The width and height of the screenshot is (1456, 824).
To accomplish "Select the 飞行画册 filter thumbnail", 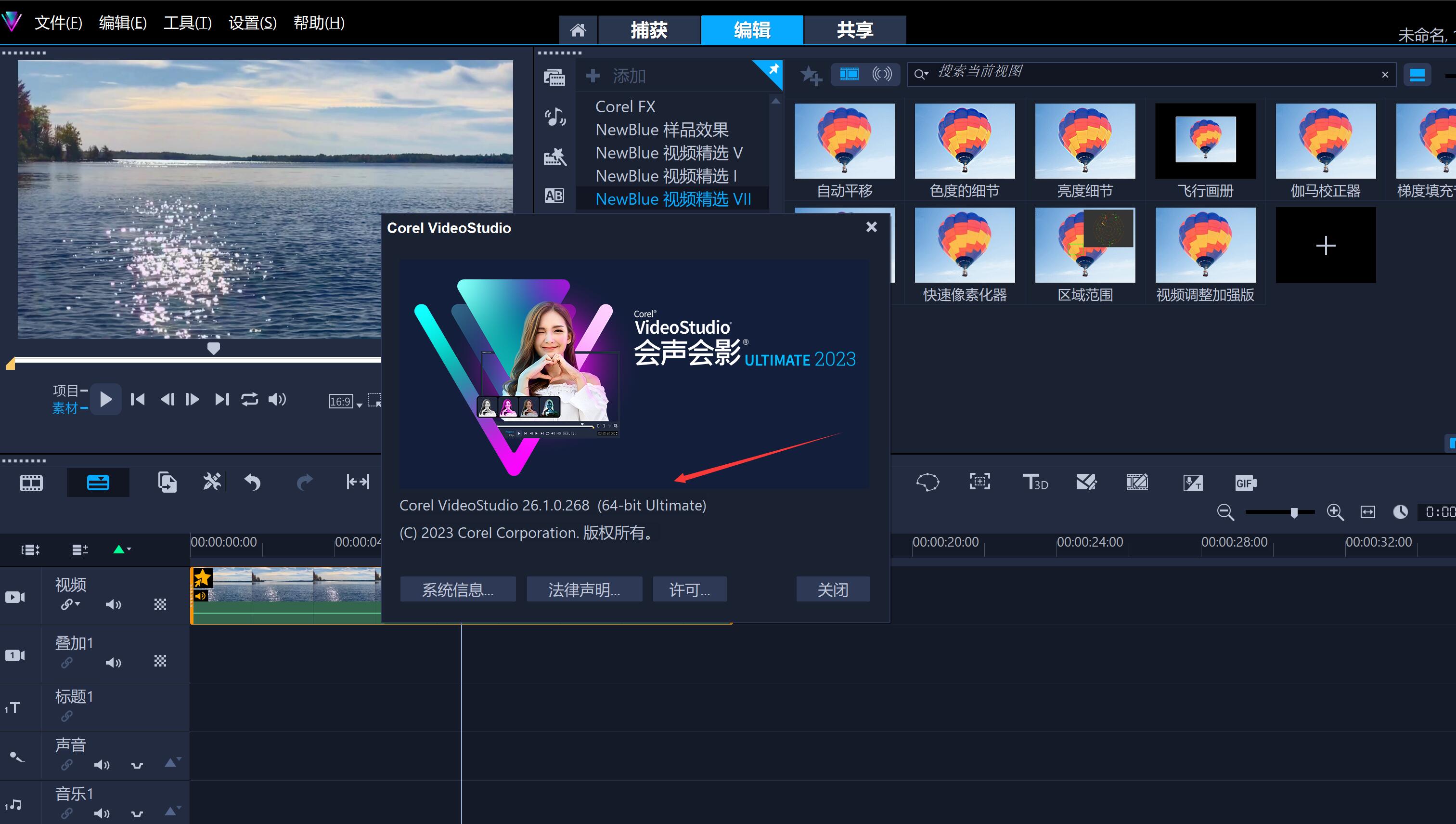I will pos(1205,142).
